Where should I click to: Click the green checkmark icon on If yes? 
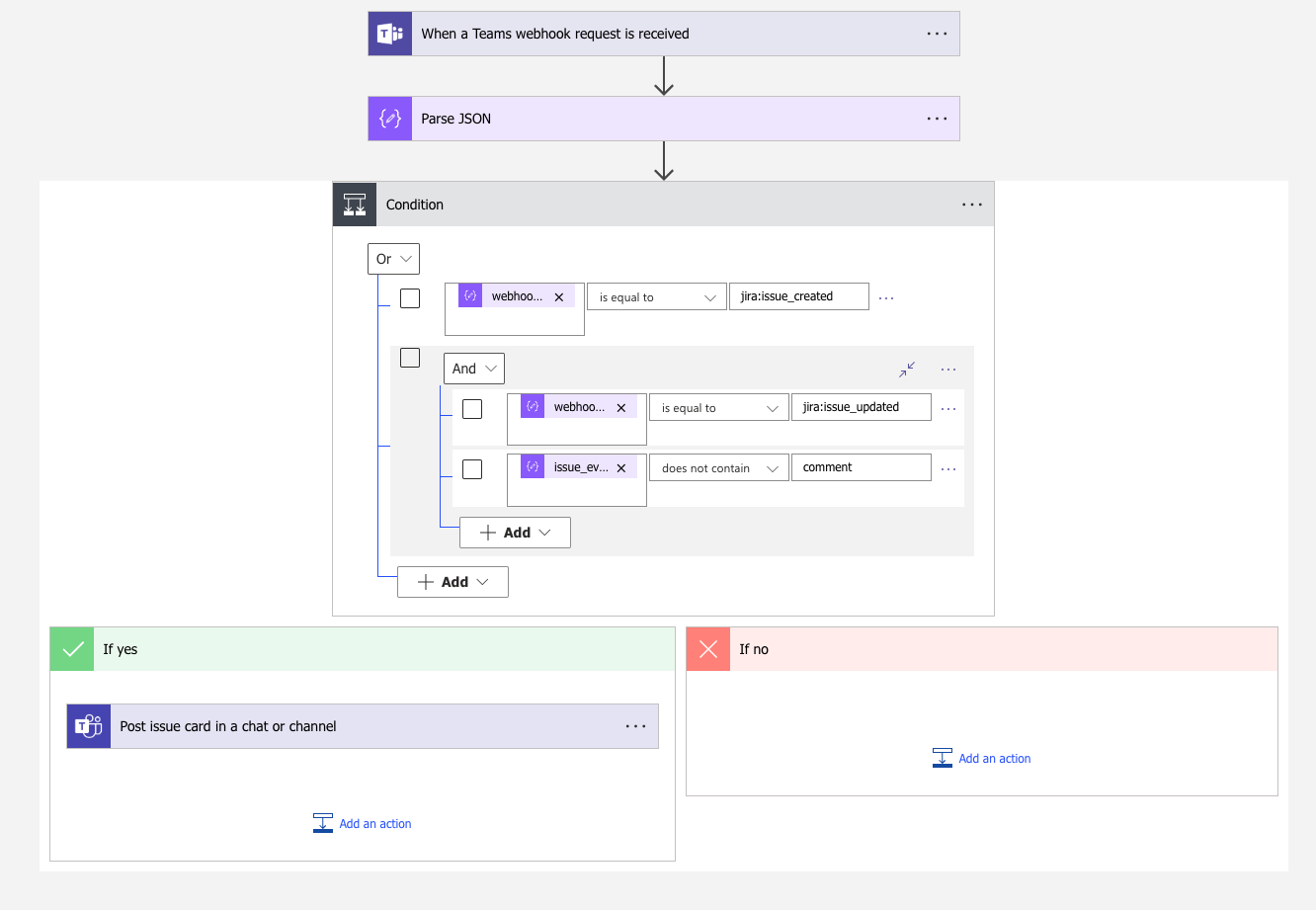(x=71, y=648)
